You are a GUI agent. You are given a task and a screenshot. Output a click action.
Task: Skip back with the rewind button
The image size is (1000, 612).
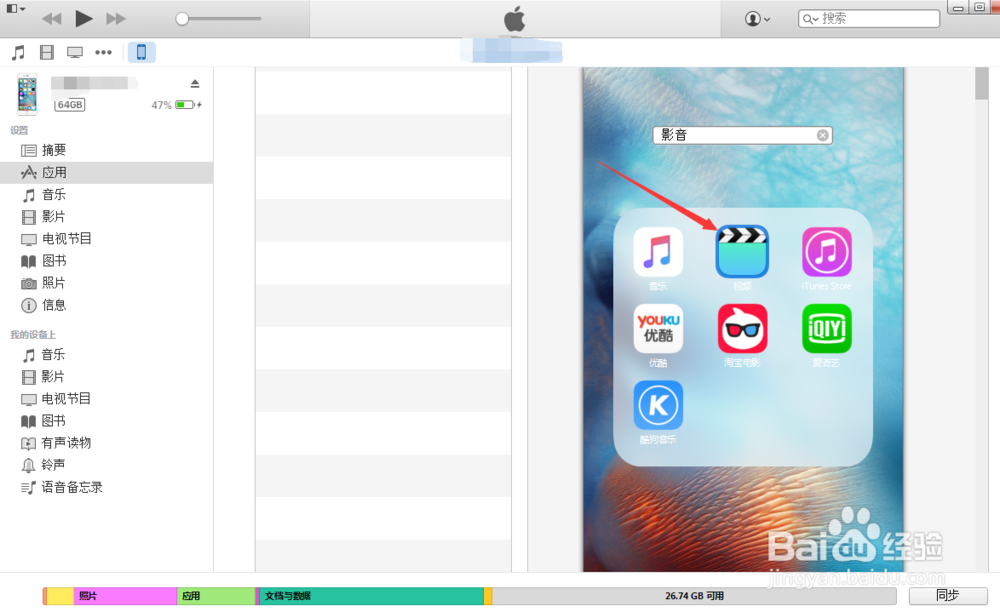point(52,19)
